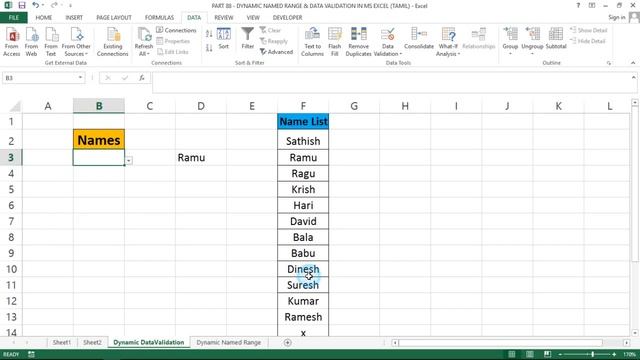
Task: Open Text to Columns wizard
Action: coord(312,42)
